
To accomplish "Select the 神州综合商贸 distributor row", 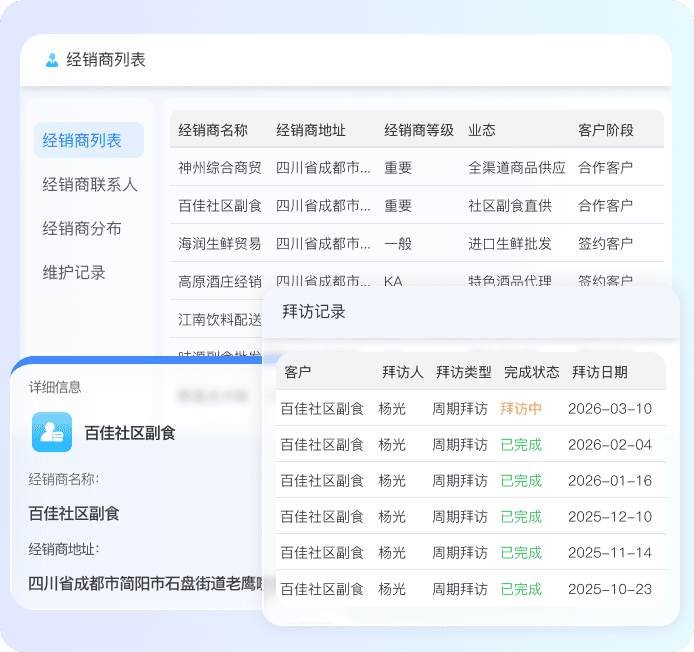I will [220, 168].
